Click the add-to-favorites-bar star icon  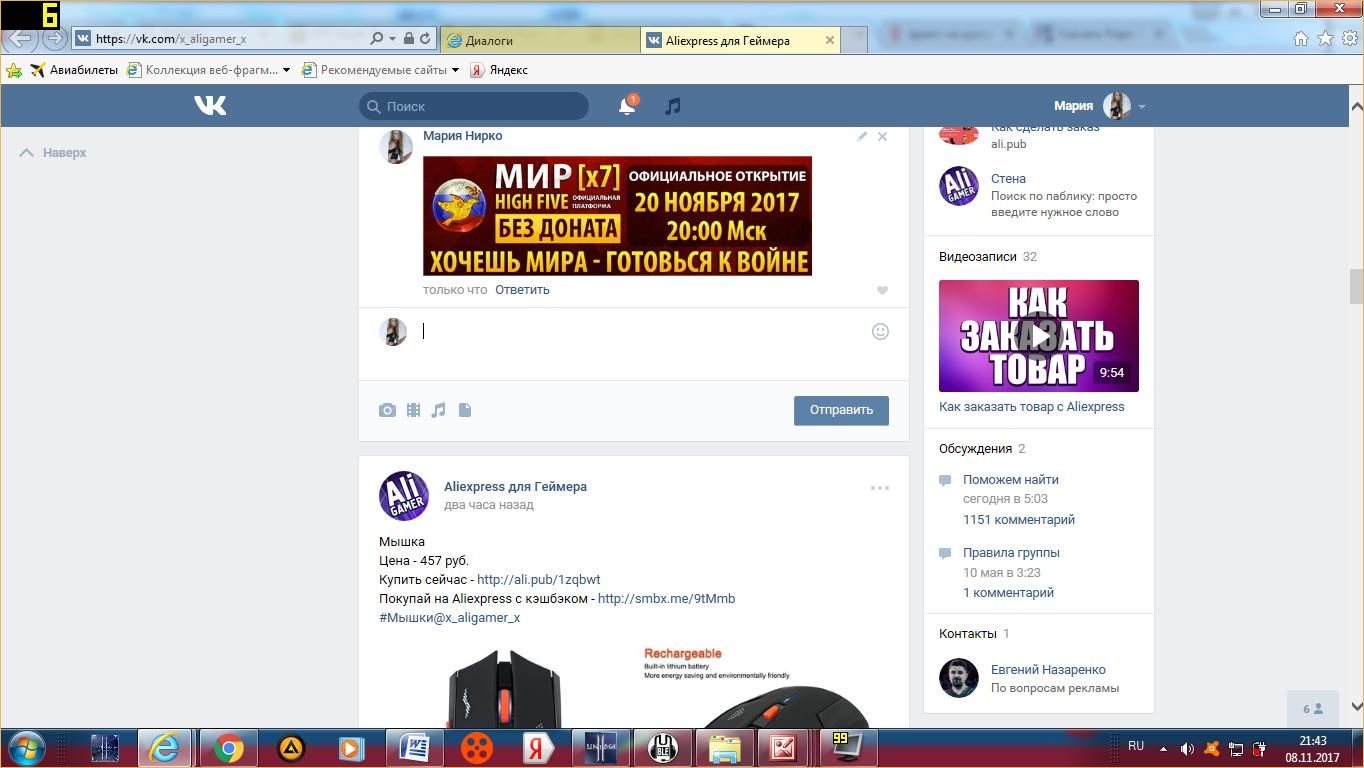pos(14,70)
